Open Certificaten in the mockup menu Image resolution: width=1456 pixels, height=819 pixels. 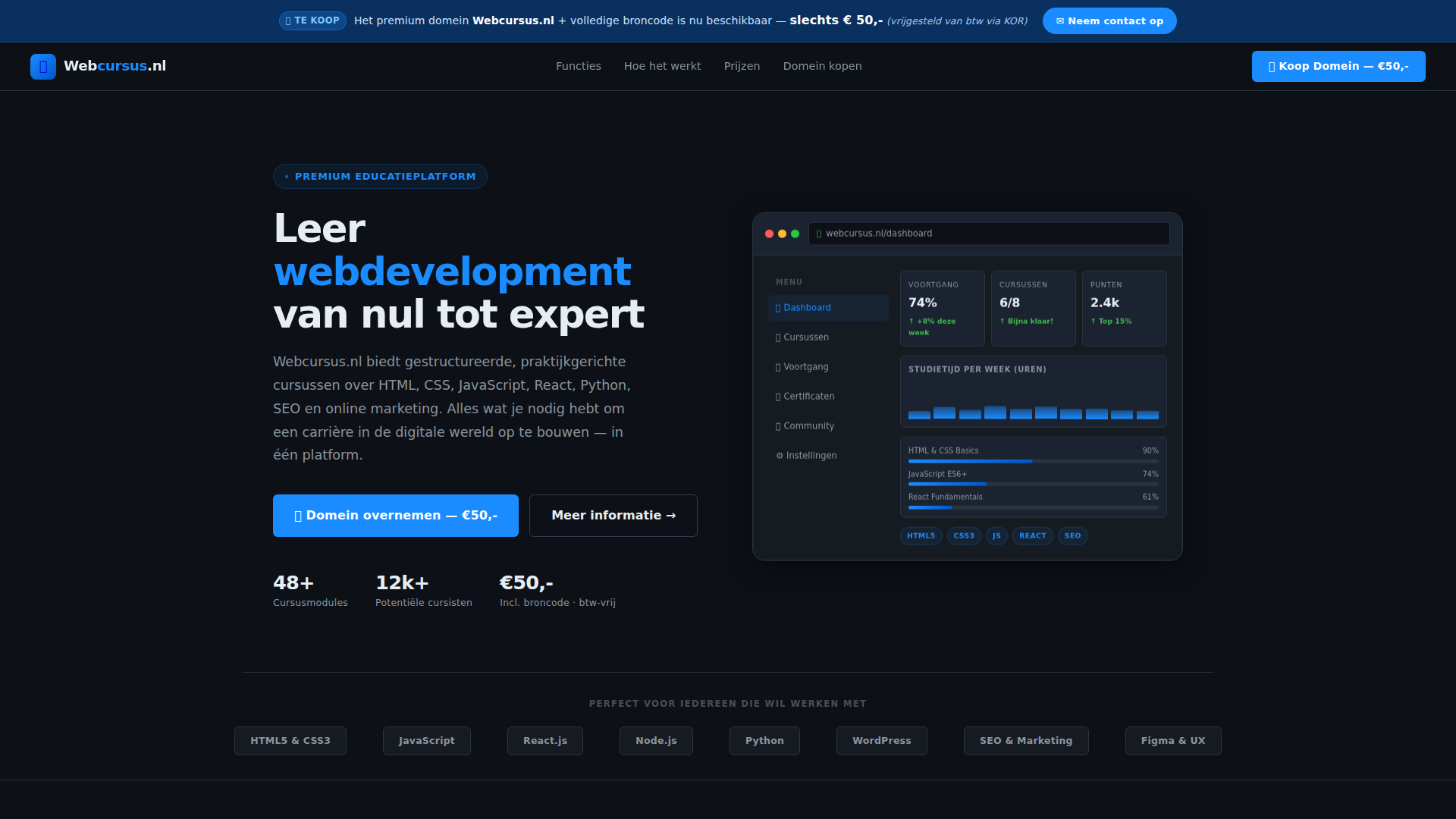click(829, 397)
